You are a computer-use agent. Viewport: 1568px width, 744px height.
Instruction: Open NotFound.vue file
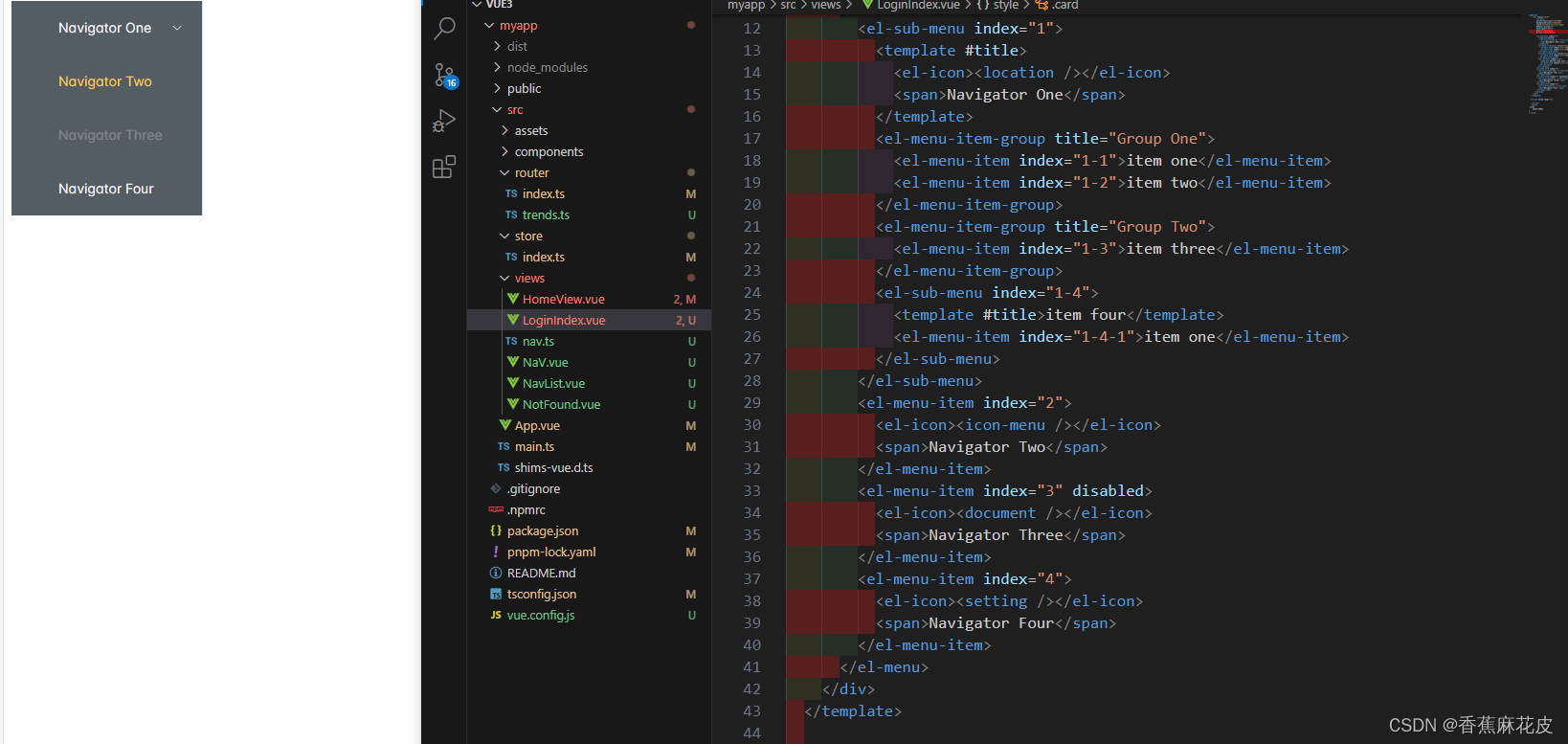point(589,404)
